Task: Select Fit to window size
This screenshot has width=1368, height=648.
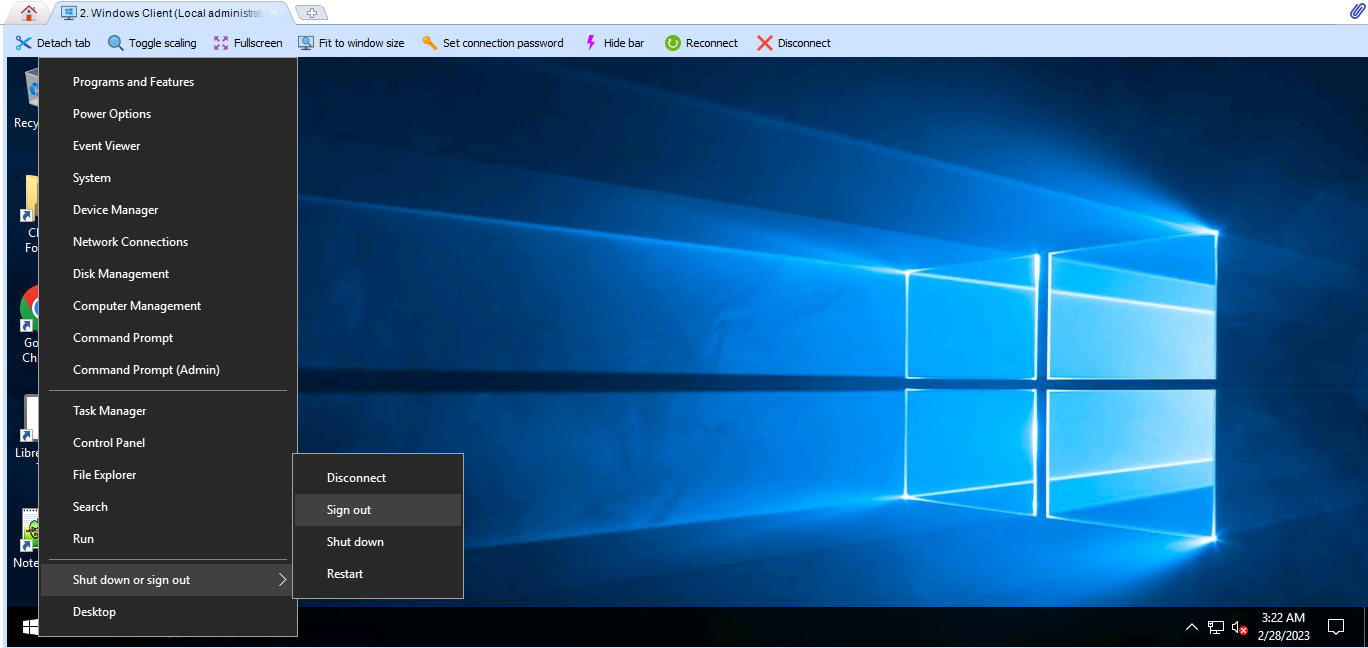Action: [351, 43]
